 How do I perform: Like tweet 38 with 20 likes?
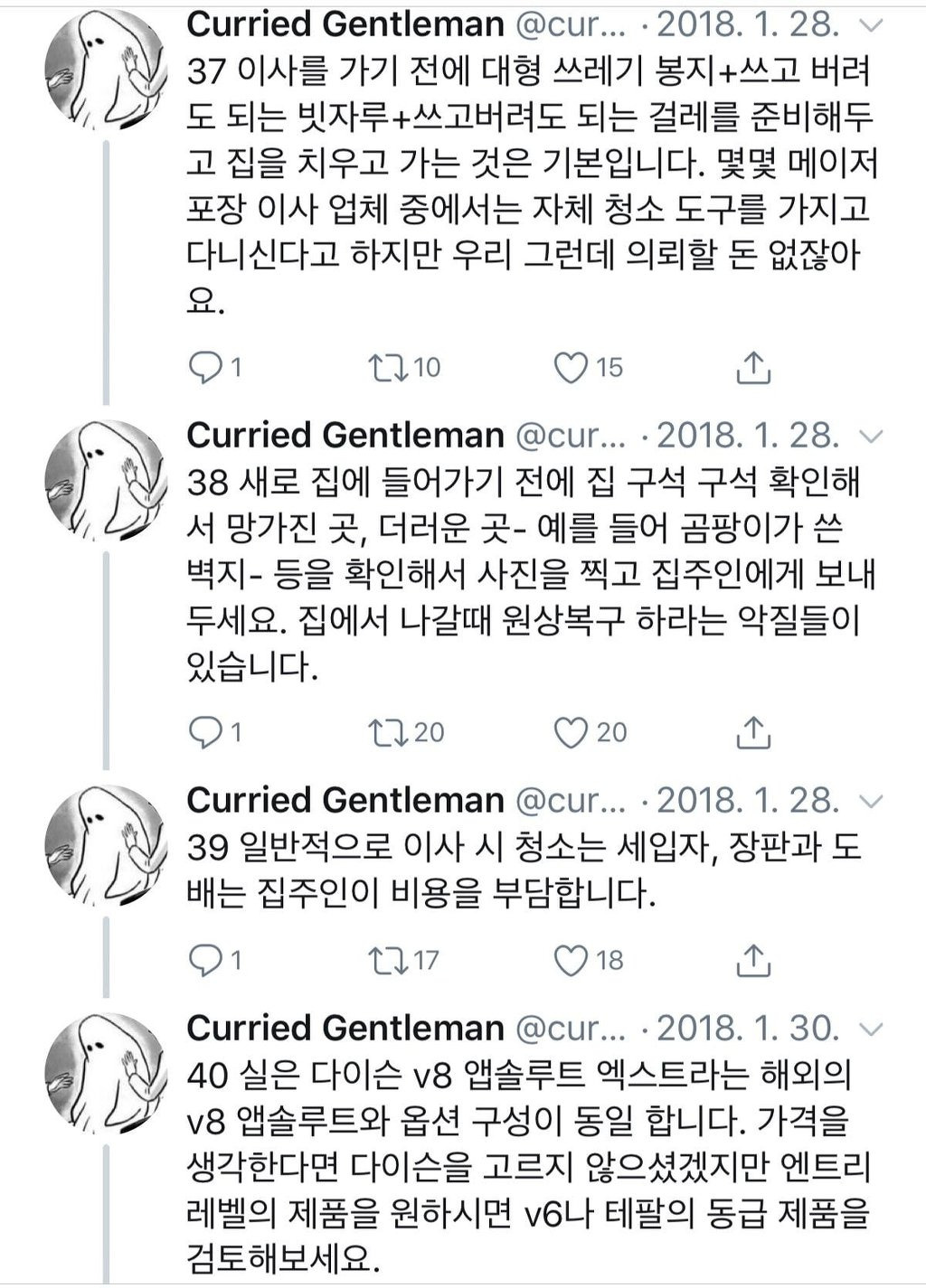point(571,732)
